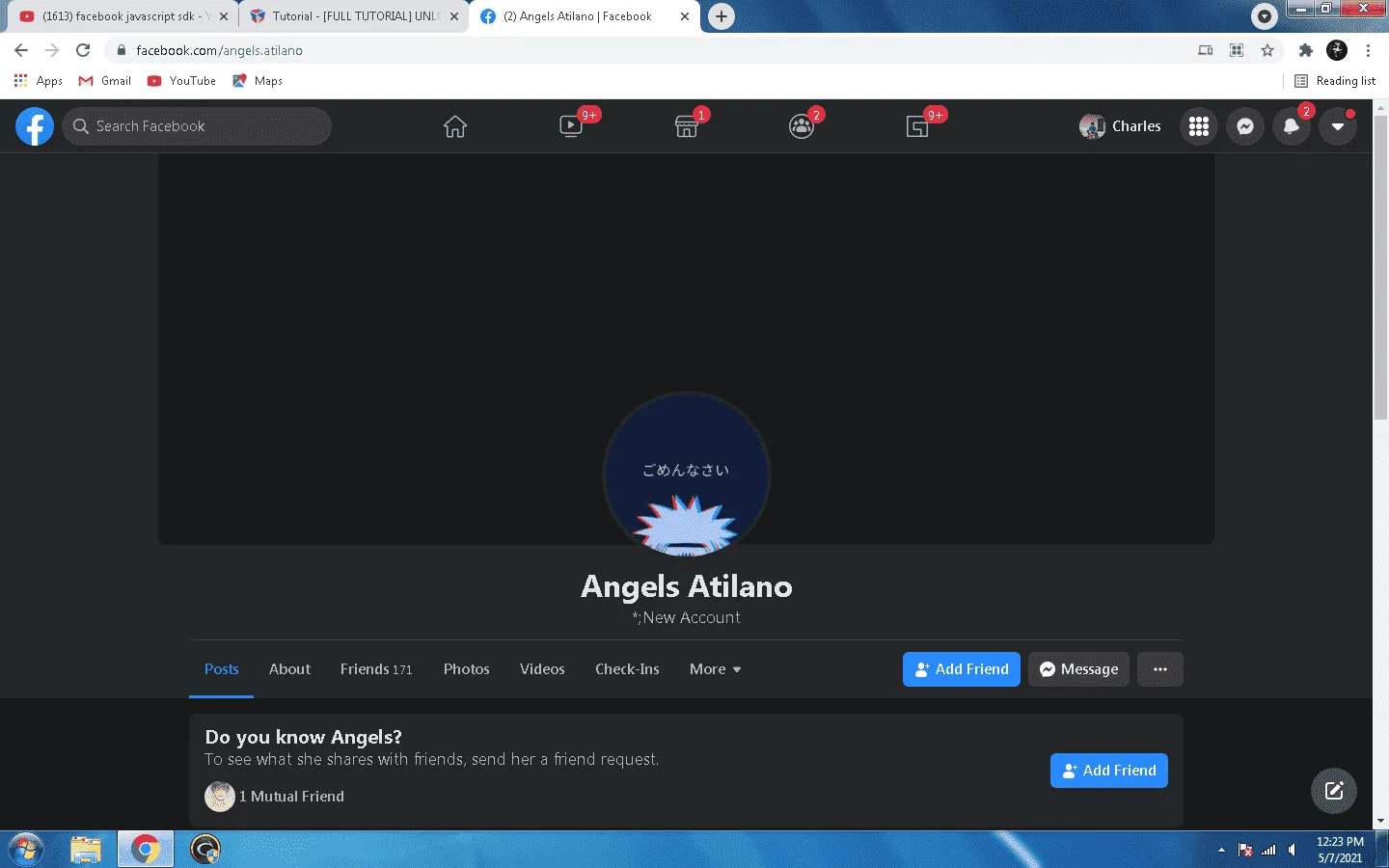The image size is (1389, 868).
Task: Open the Reading list
Action: point(1335,81)
